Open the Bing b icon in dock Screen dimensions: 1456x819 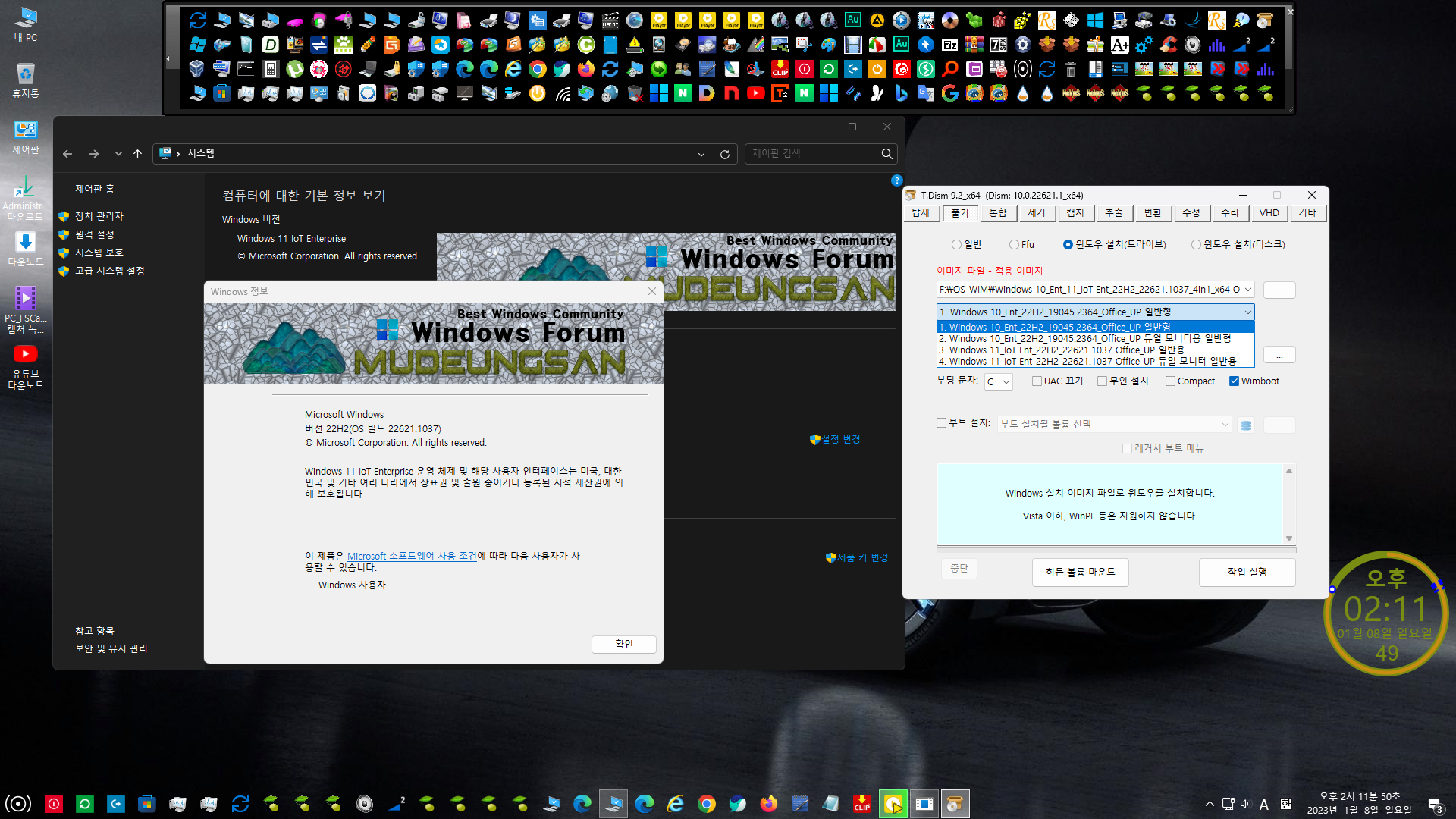[x=902, y=93]
